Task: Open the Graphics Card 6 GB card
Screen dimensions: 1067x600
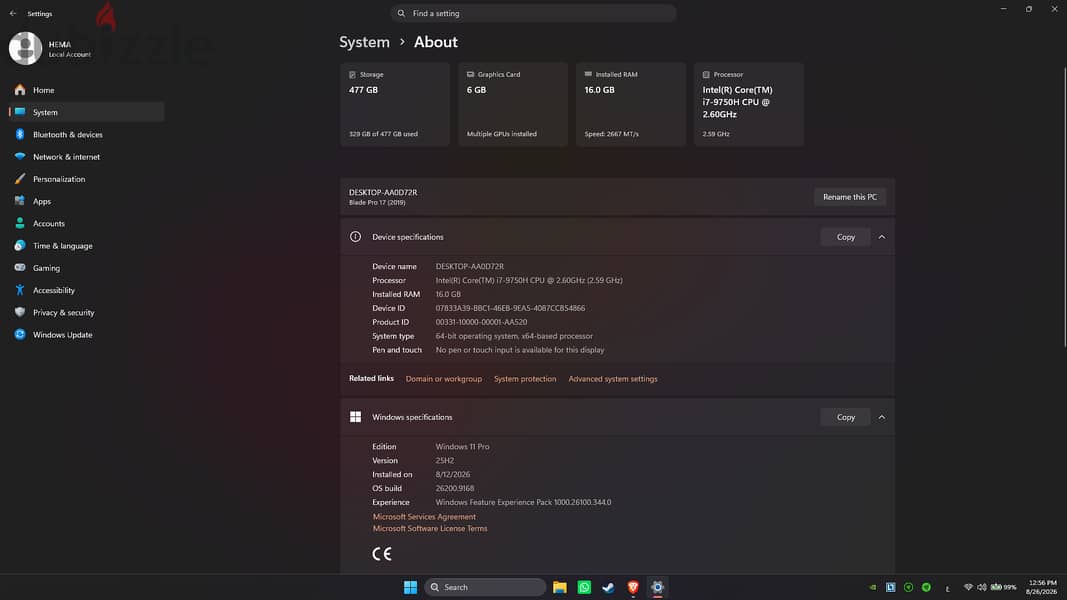Action: click(512, 104)
